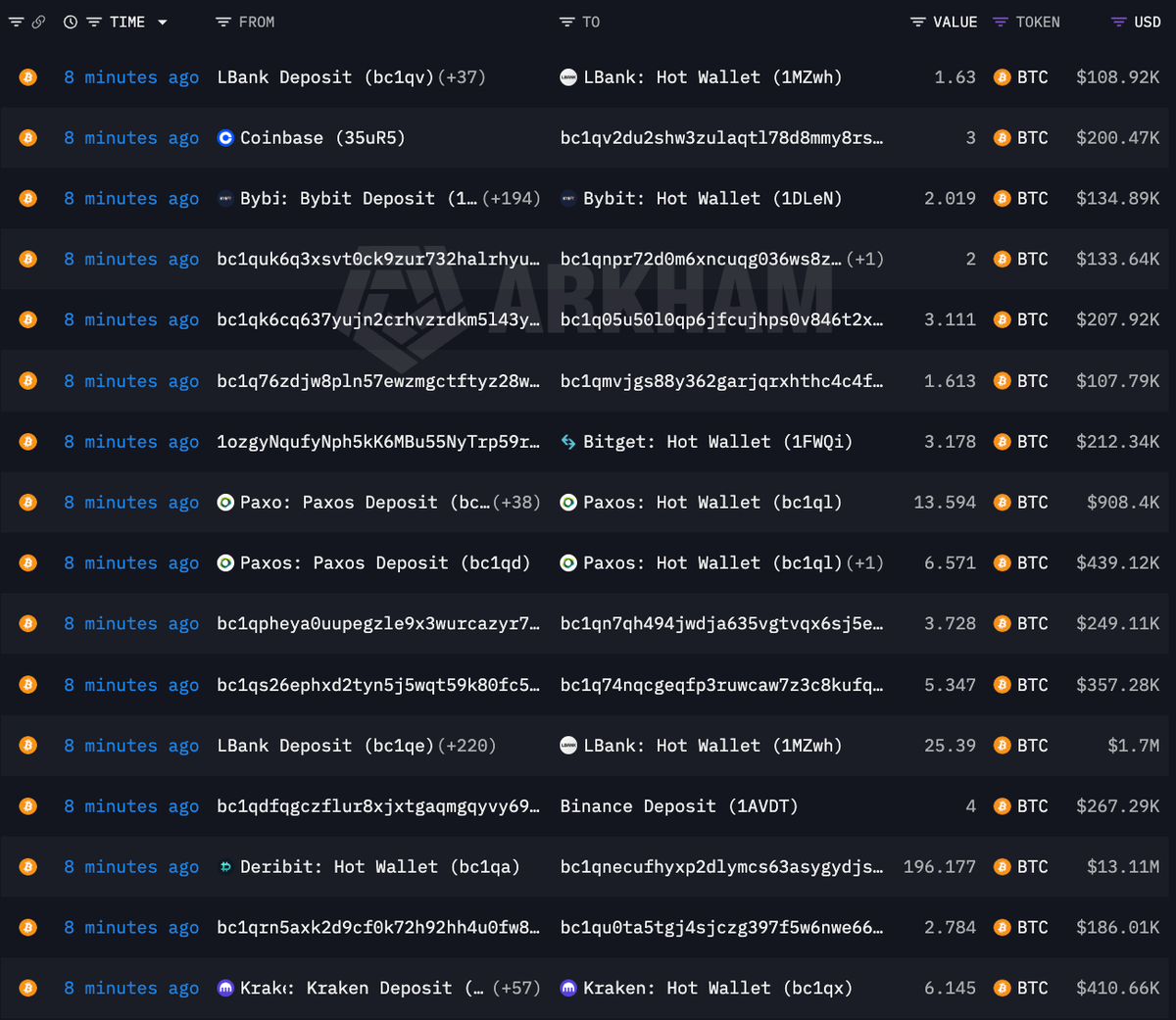Open the TIME sort dropdown arrow

[x=161, y=22]
